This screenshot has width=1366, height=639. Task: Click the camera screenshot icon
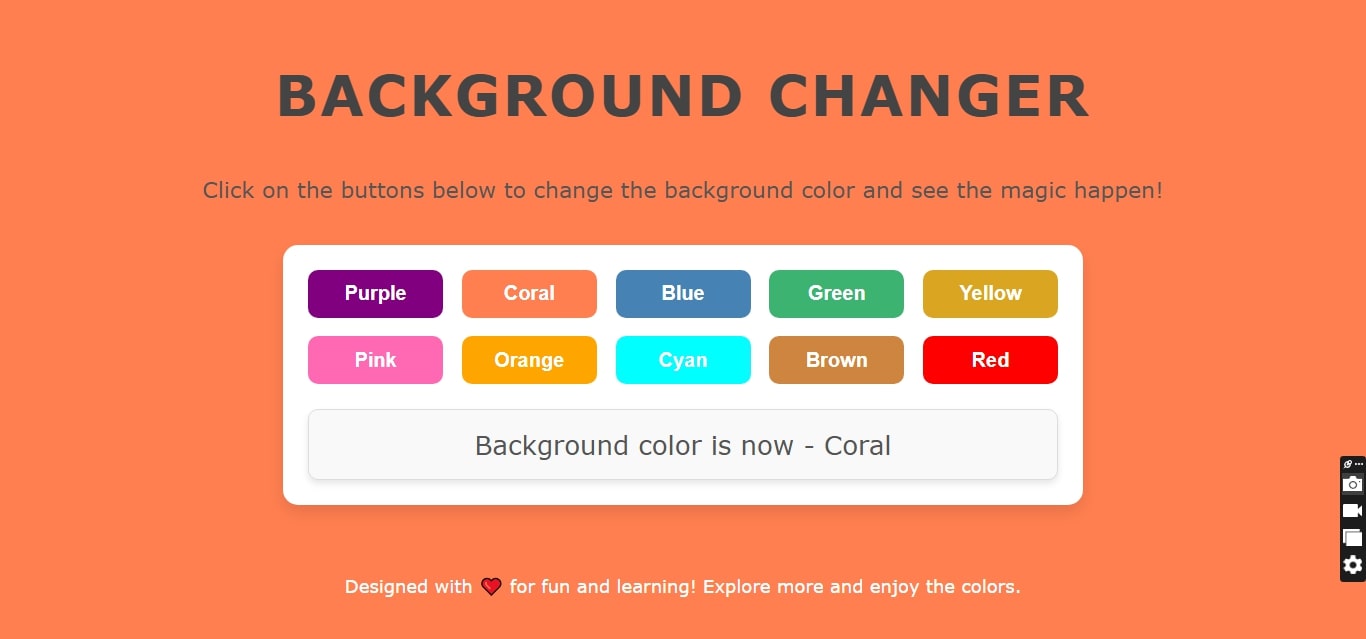tap(1352, 484)
